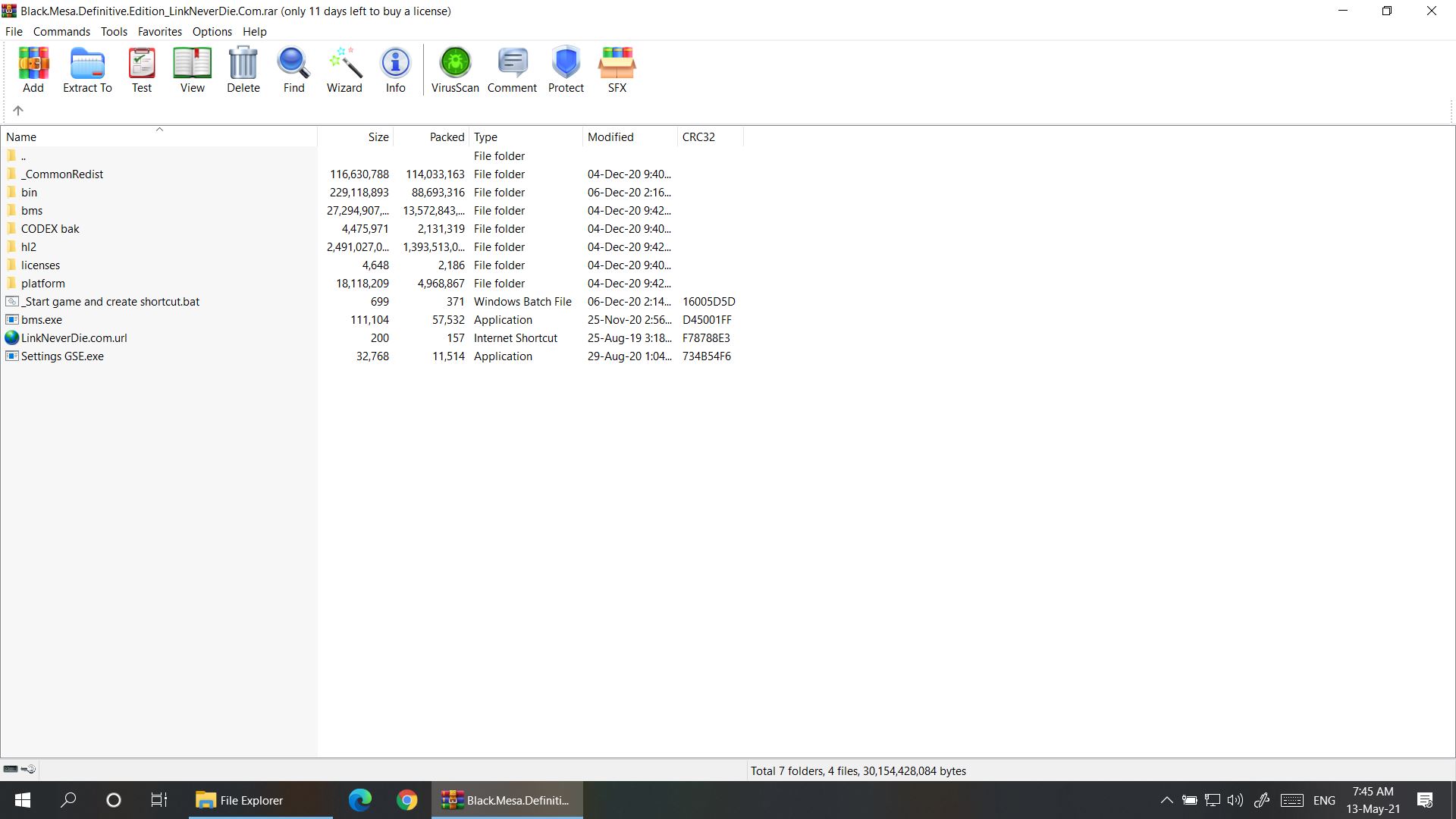Open the Commands menu
This screenshot has height=819, width=1456.
(x=61, y=31)
